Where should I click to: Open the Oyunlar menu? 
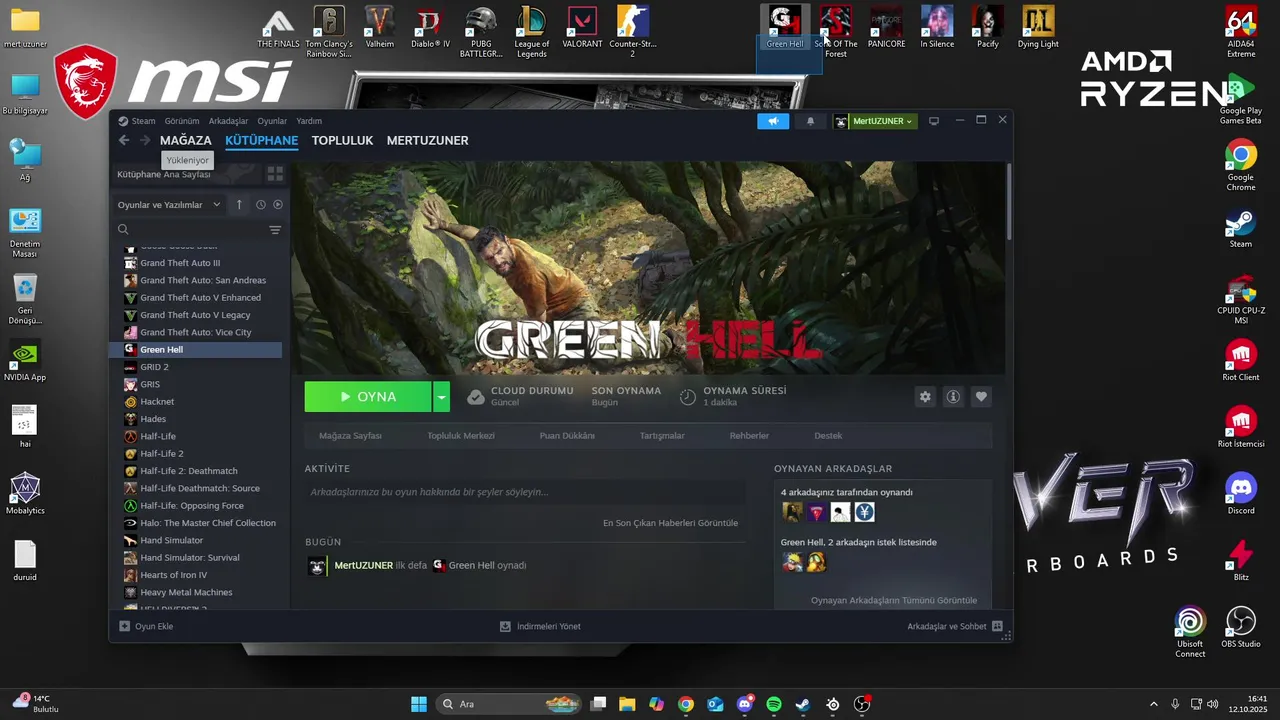coord(272,121)
